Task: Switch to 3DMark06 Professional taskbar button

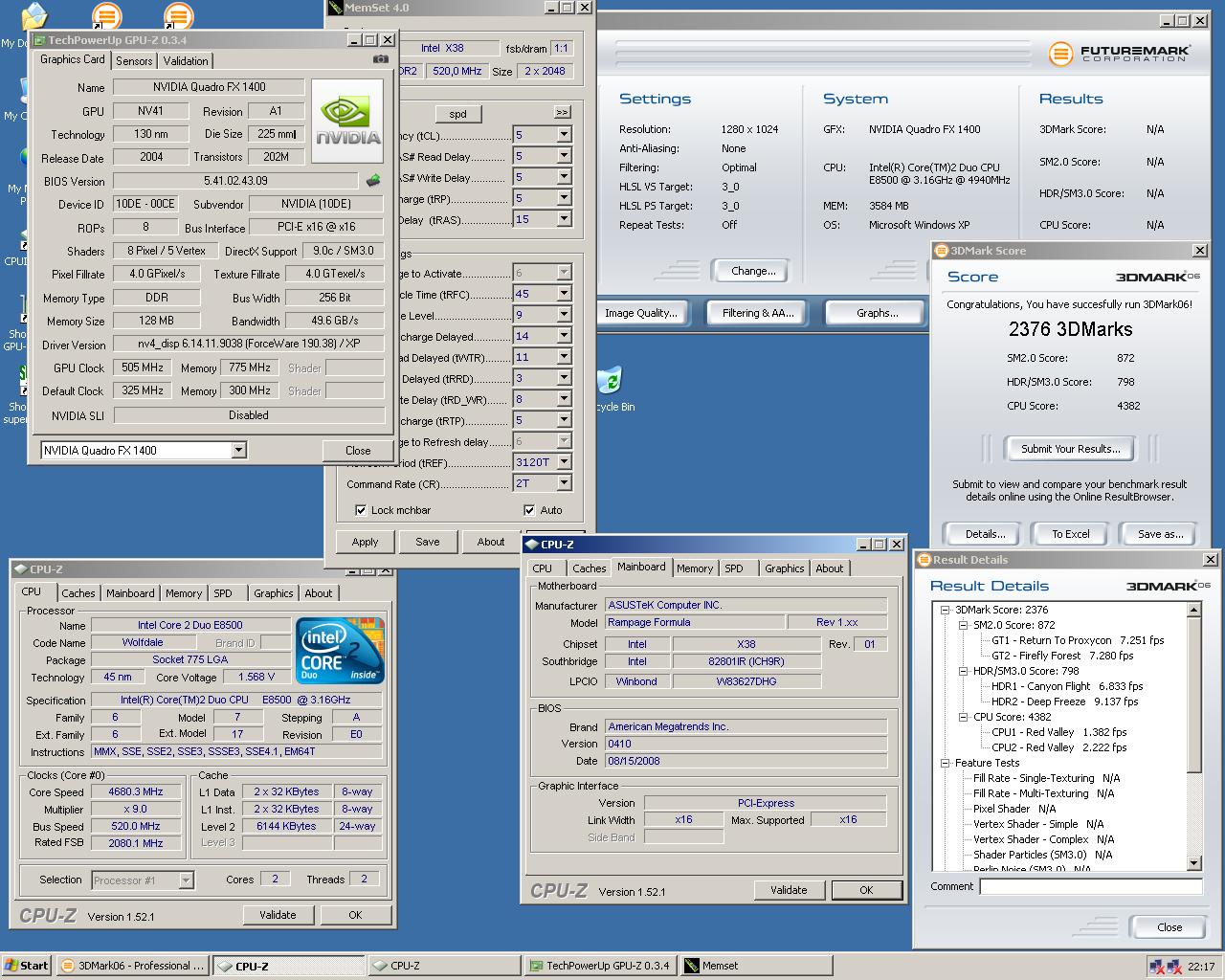Action: click(133, 966)
